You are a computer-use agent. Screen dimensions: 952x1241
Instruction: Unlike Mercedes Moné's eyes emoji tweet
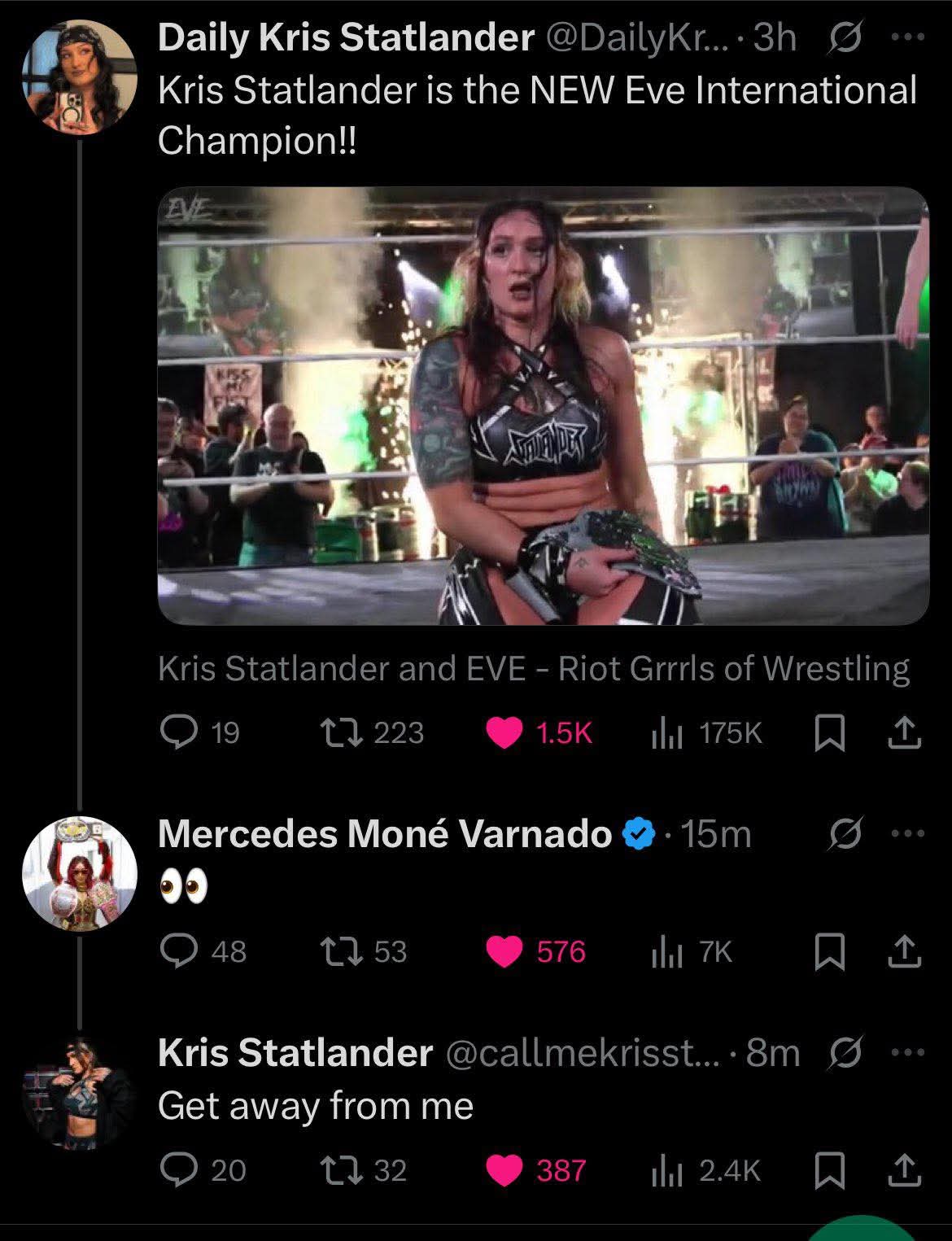point(504,950)
